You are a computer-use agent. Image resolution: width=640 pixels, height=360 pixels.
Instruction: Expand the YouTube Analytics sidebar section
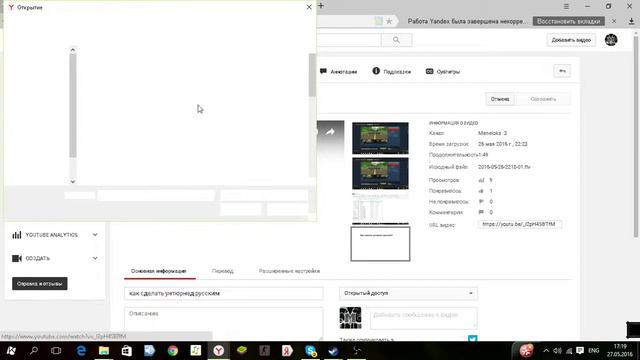(x=95, y=235)
